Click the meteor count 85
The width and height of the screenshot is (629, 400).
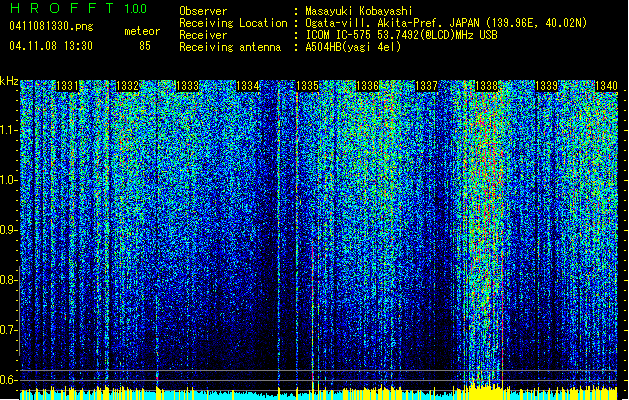(145, 46)
